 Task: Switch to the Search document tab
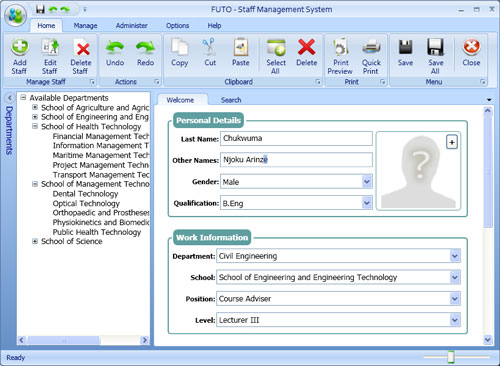231,100
